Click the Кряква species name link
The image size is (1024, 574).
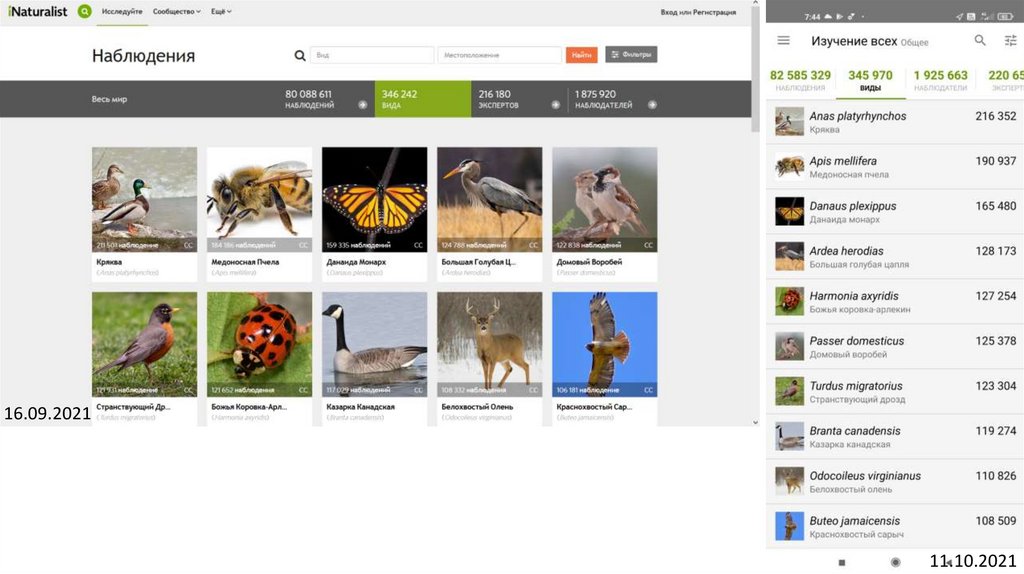click(x=109, y=262)
